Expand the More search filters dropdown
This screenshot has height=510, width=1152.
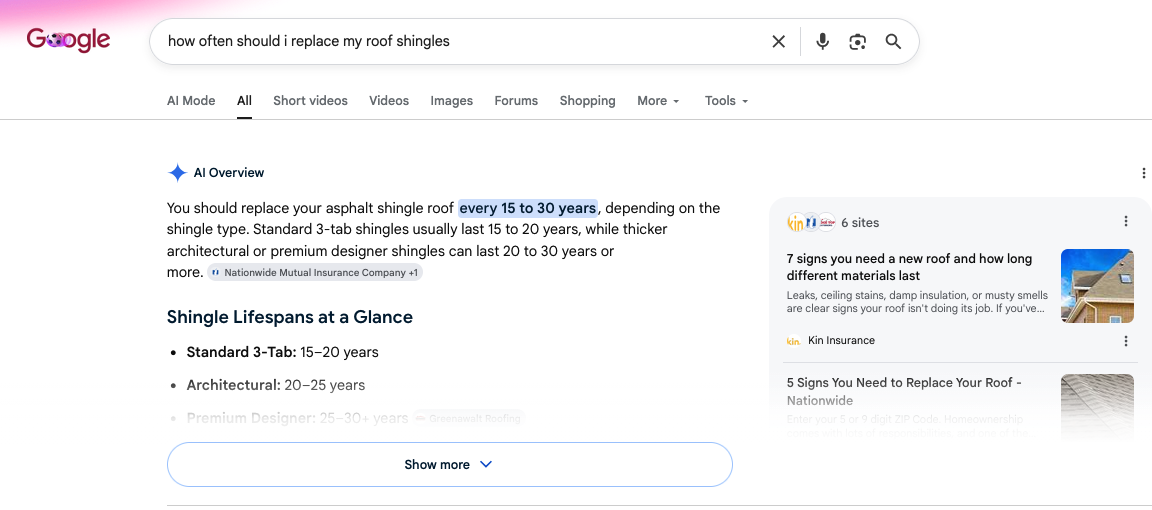tap(658, 101)
